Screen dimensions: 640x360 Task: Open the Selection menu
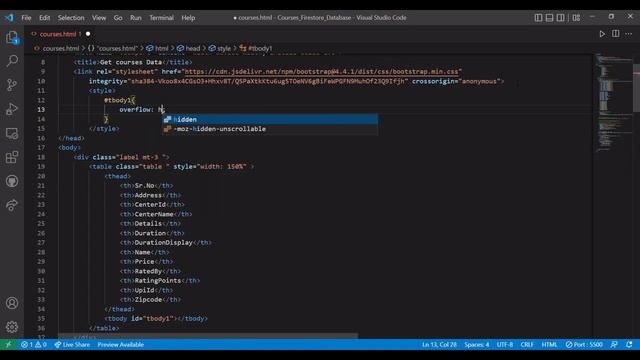click(x=71, y=18)
